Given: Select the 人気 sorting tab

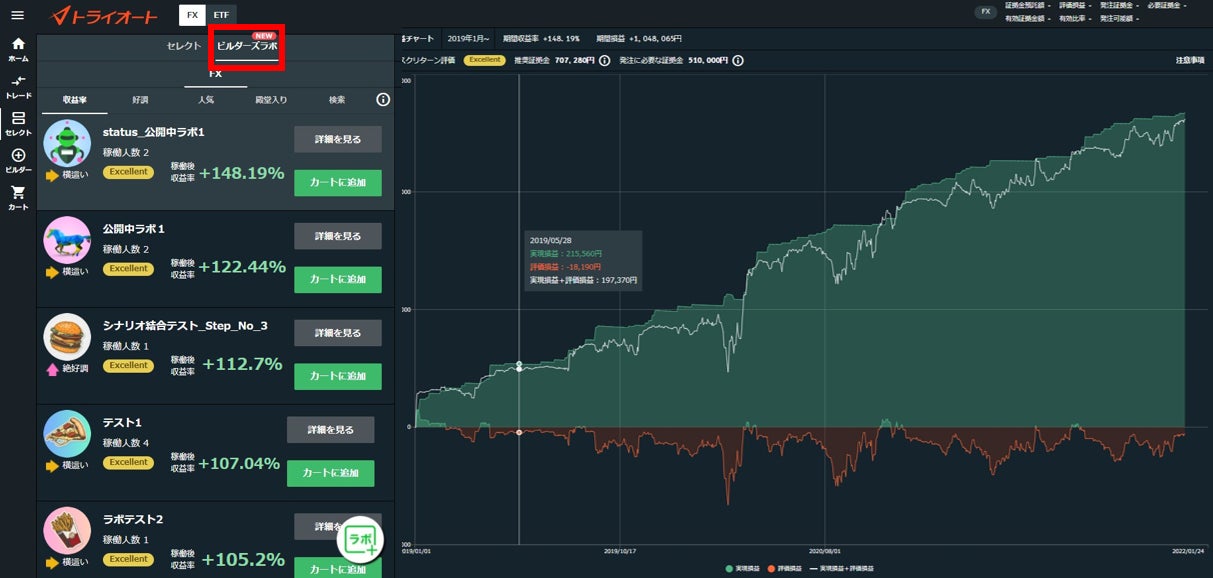Looking at the screenshot, I should 206,100.
